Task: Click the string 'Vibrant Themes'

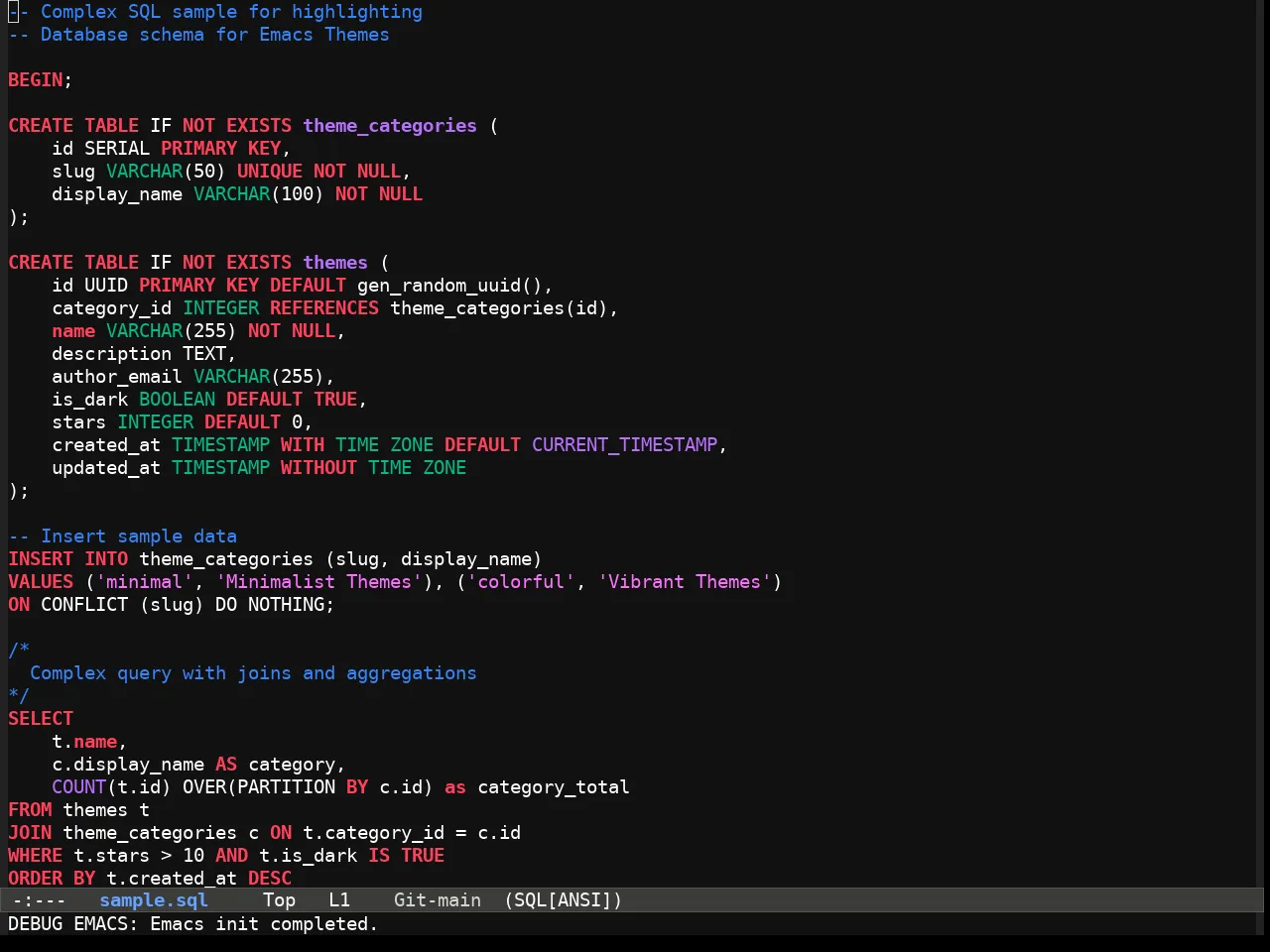Action: coord(685,582)
